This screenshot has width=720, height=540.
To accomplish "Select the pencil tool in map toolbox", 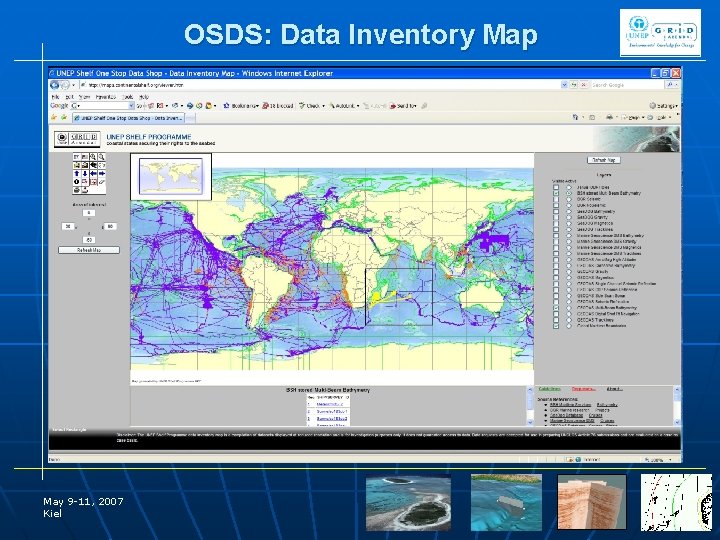I will [101, 182].
